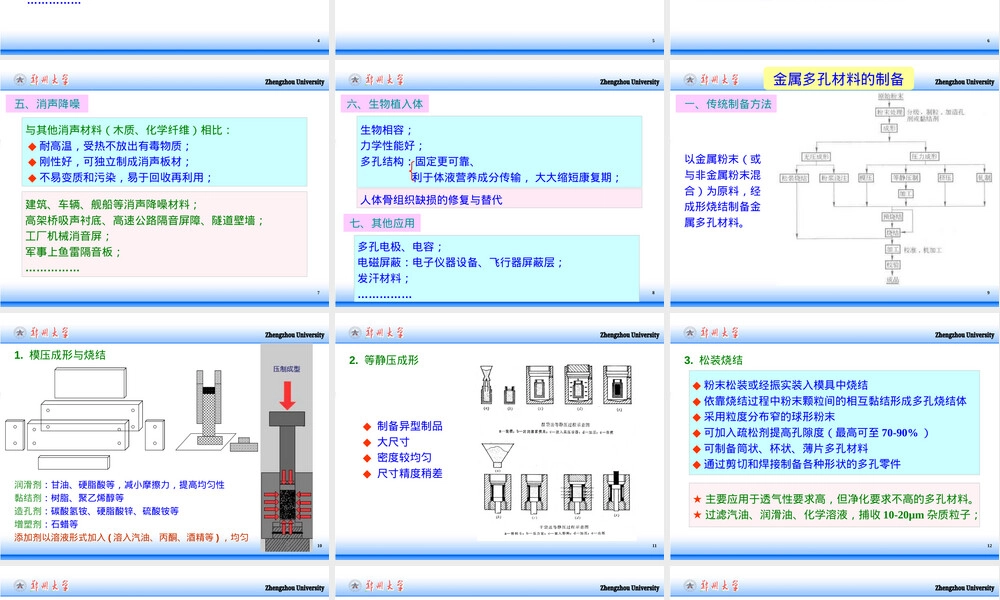Click the line "黏结剂：树脂、聚乙烯醇等"
Screen dimensions: 1000x600
[x=69, y=498]
